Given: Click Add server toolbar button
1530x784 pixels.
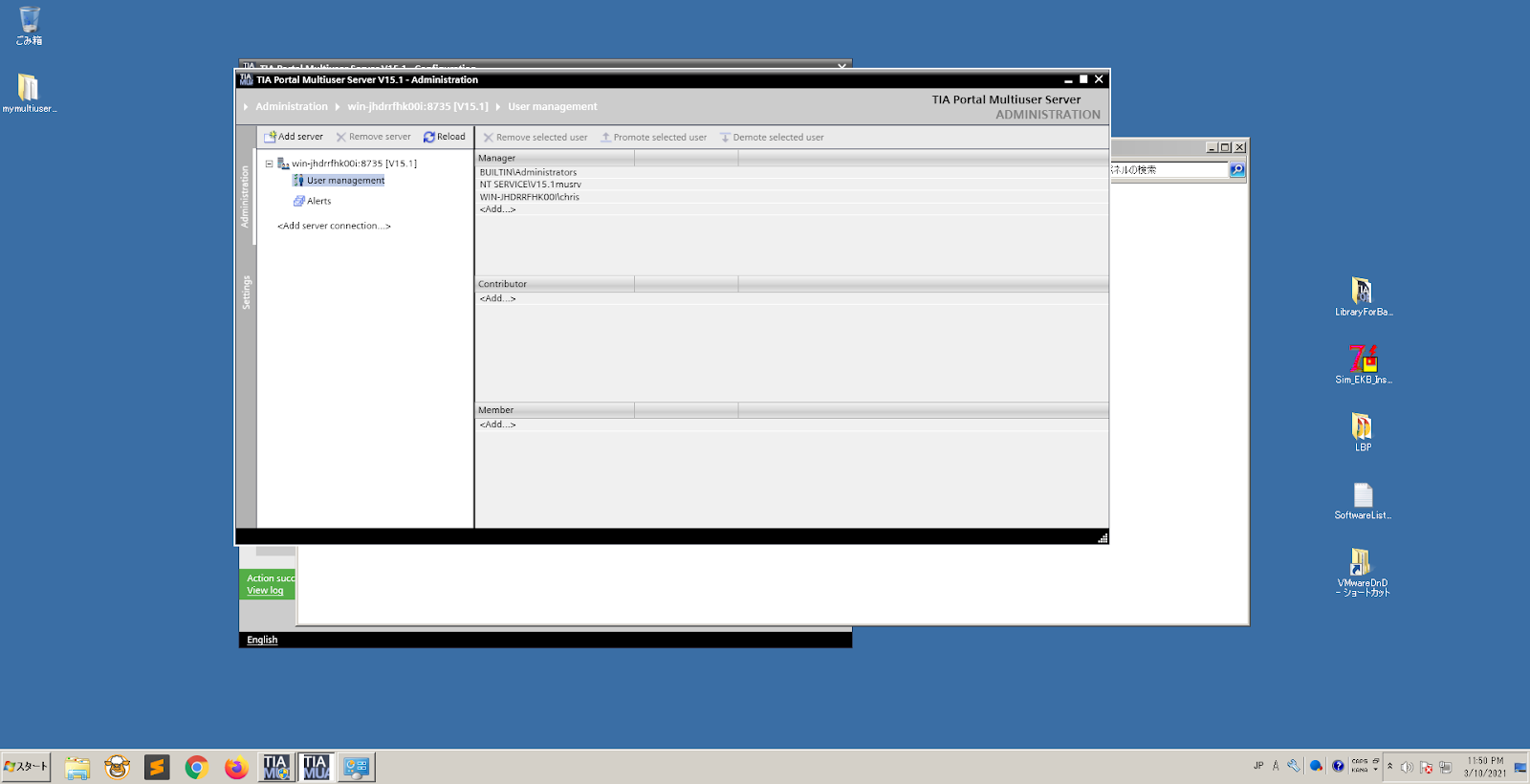Looking at the screenshot, I should (294, 137).
